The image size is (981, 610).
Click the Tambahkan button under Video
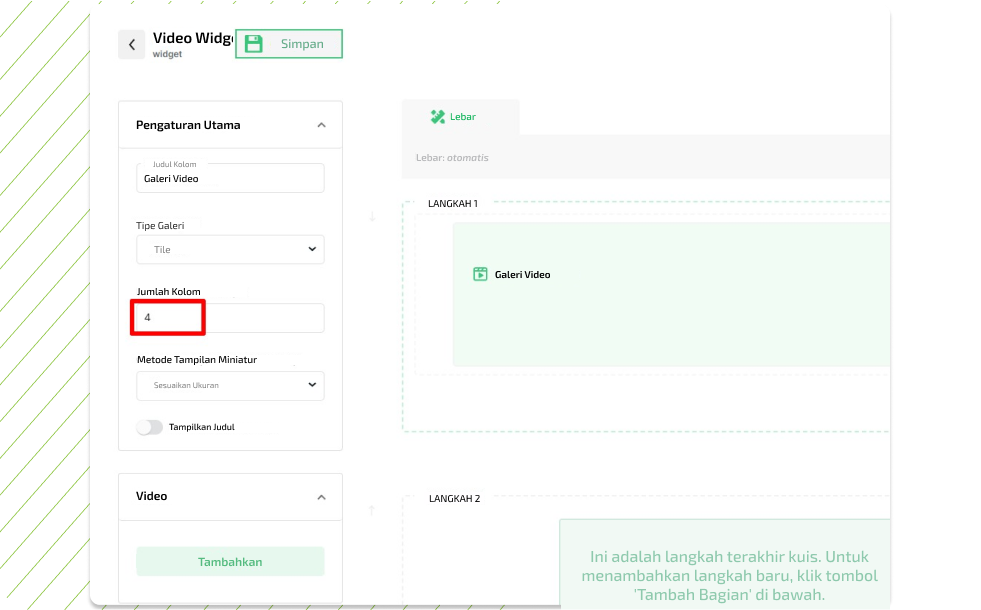coord(230,561)
